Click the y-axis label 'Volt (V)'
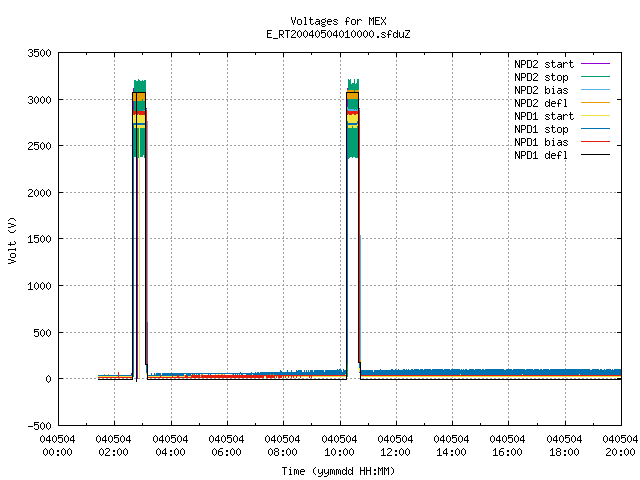Viewport: 640px width, 480px height. [12, 240]
